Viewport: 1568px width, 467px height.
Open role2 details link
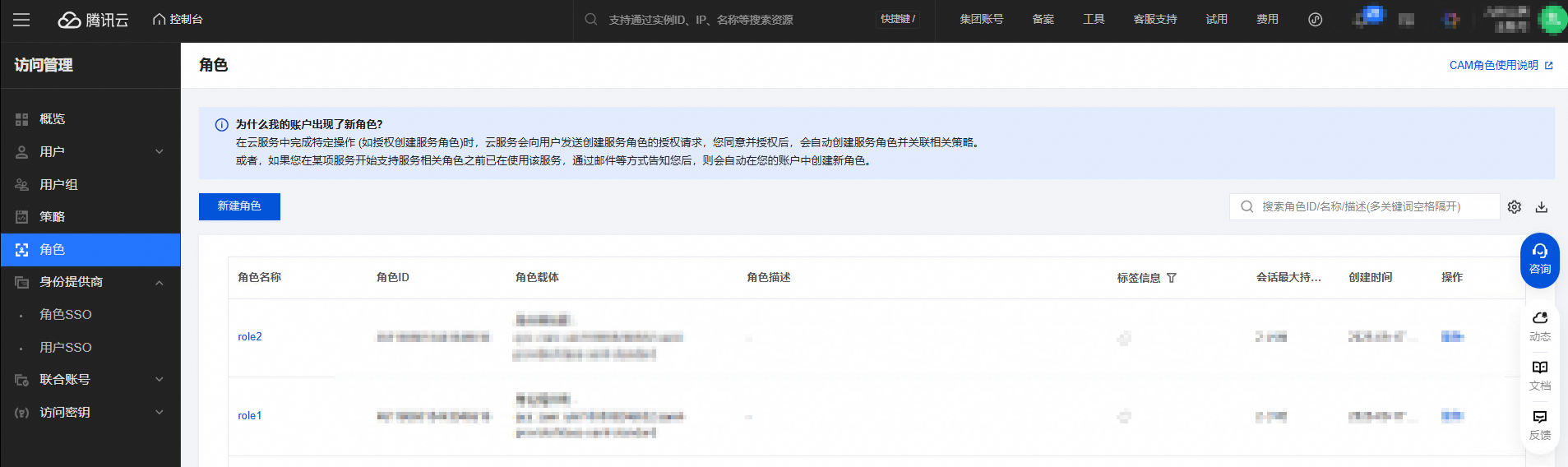[x=250, y=336]
